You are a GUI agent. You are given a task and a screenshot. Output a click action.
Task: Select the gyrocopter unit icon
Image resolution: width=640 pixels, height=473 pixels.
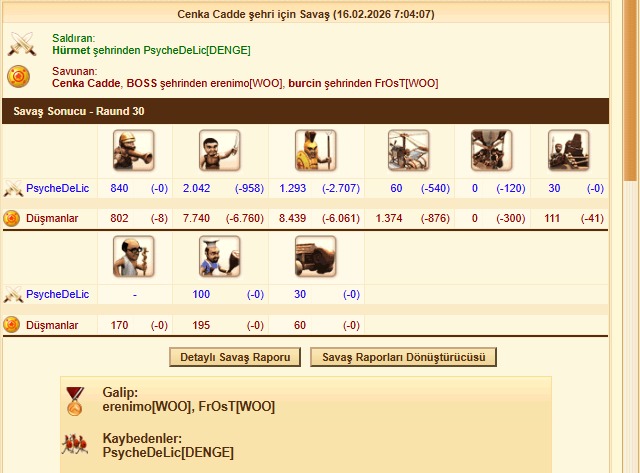[x=409, y=150]
